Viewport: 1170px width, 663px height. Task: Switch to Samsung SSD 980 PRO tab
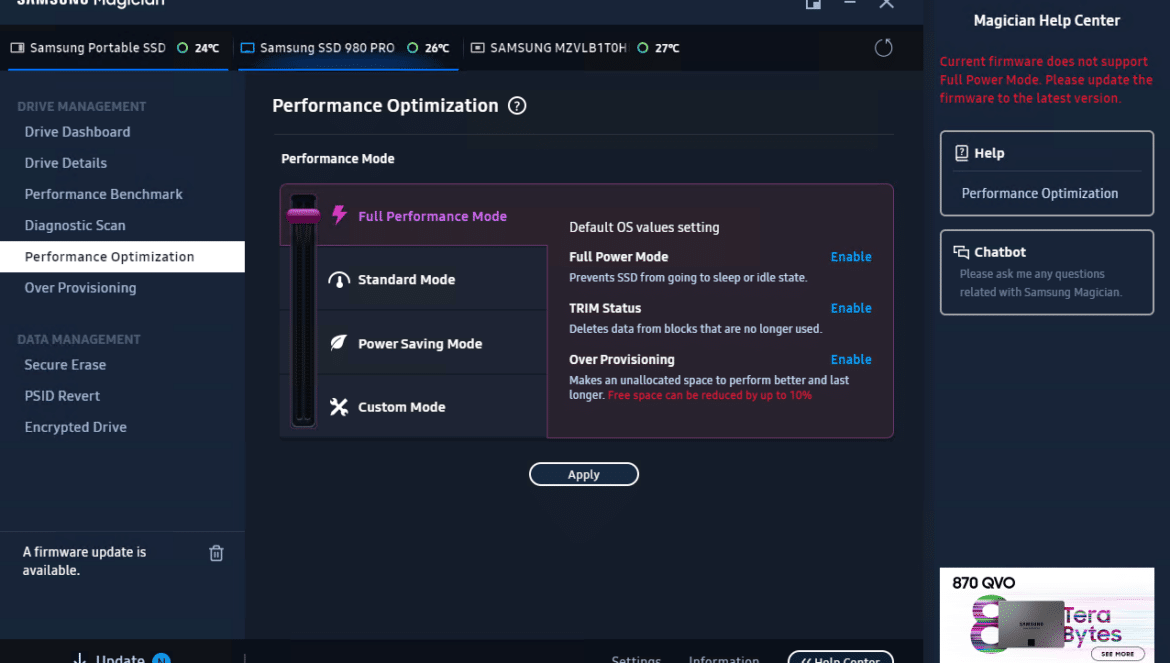click(348, 48)
